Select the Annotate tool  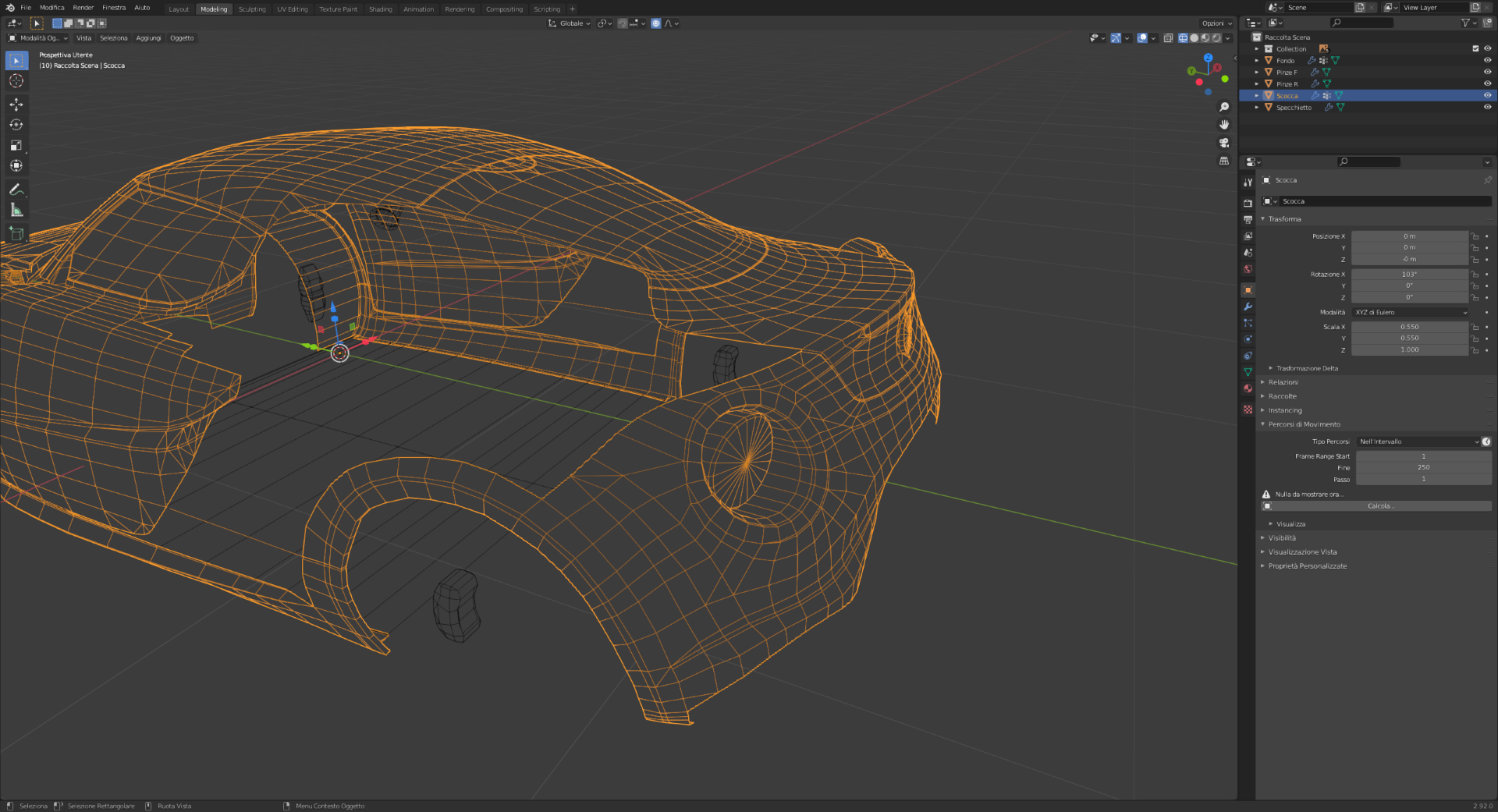point(16,190)
